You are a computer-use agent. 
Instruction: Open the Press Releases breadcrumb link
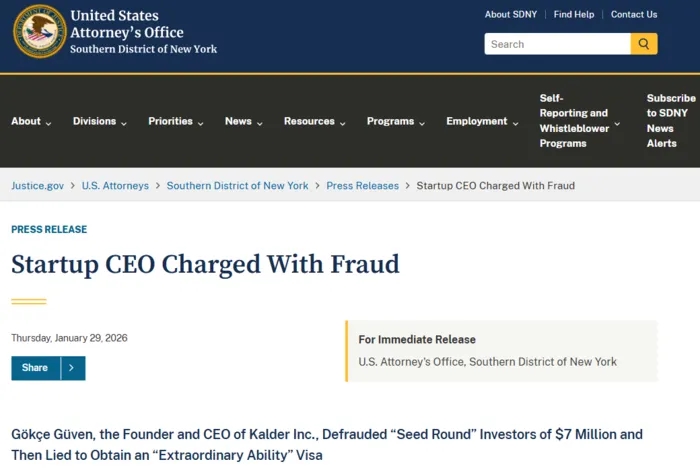coord(362,186)
